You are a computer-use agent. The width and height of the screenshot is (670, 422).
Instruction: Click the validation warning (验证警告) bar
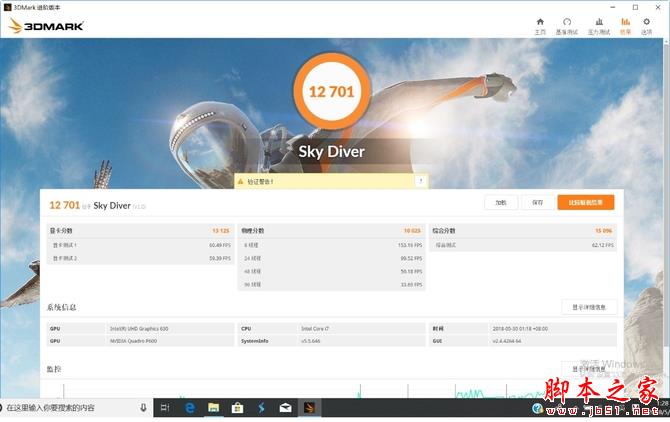pyautogui.click(x=331, y=182)
